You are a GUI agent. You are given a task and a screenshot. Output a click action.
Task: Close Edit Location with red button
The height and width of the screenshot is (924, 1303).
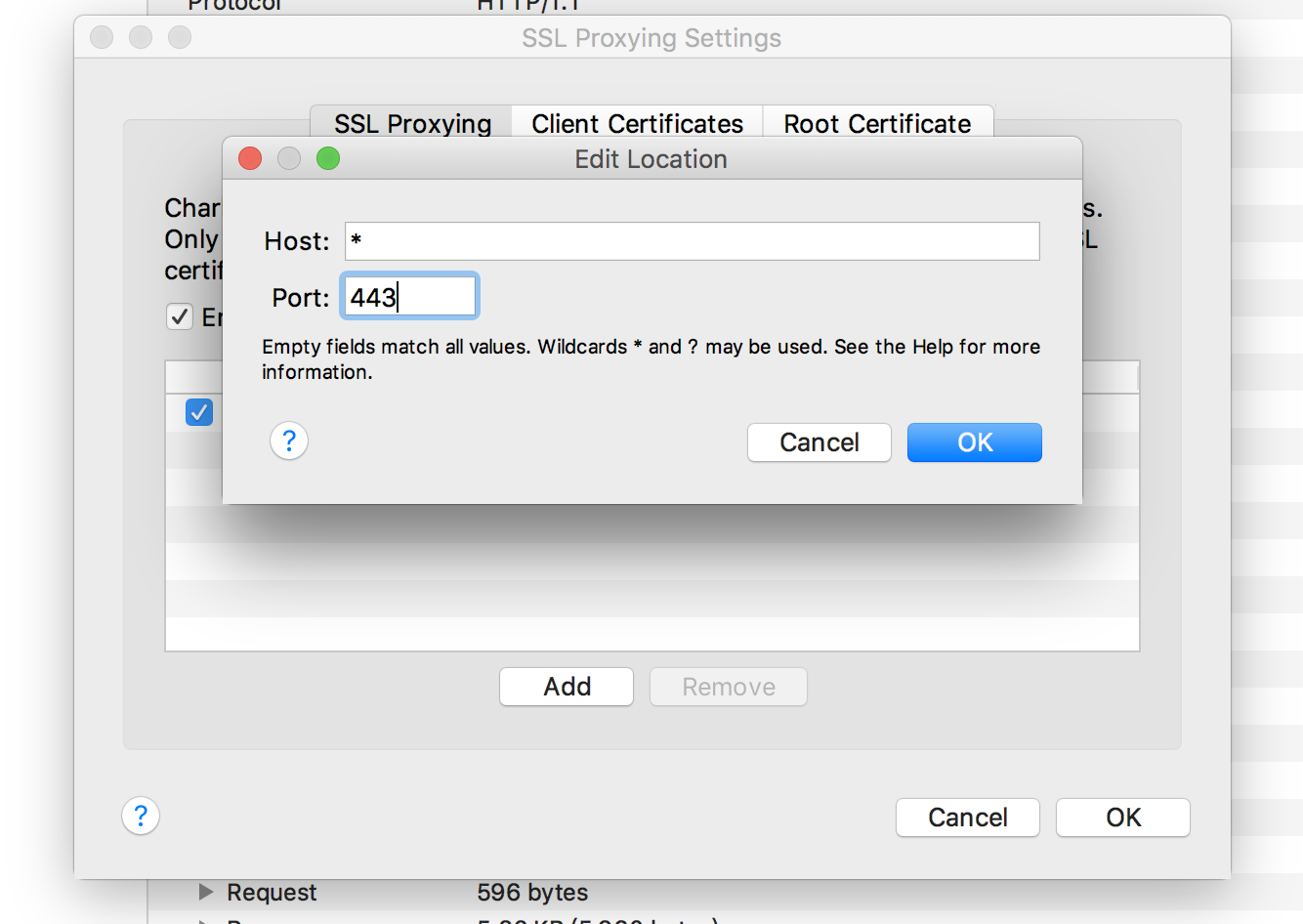coord(250,158)
